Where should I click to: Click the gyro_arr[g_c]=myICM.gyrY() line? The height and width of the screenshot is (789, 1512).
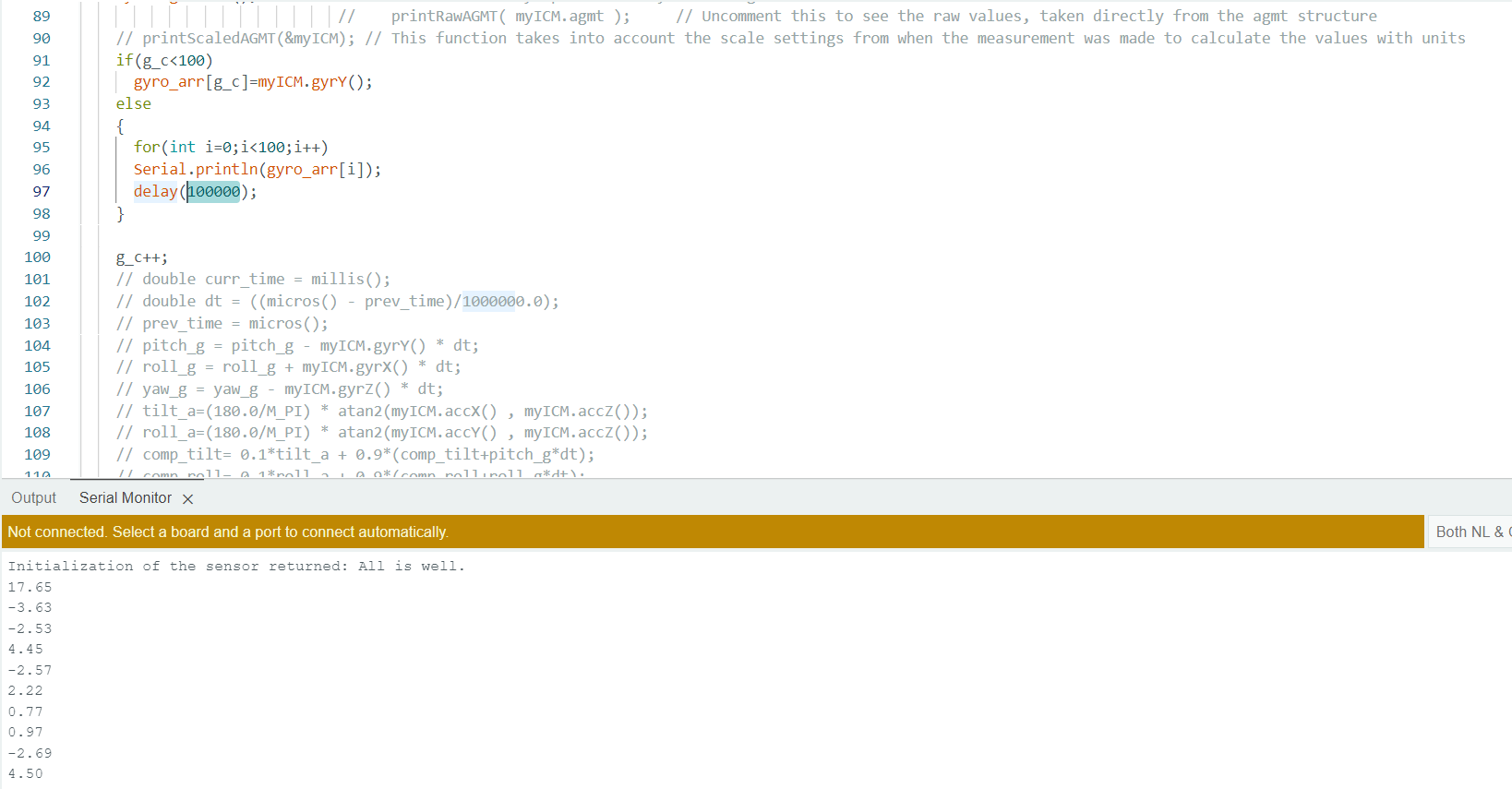click(253, 82)
